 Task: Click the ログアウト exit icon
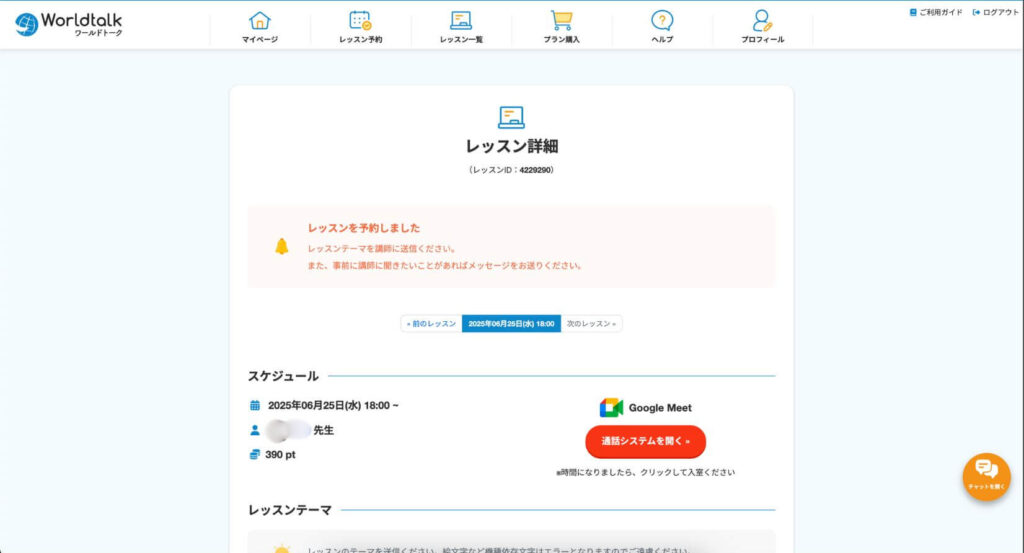pyautogui.click(x=976, y=12)
